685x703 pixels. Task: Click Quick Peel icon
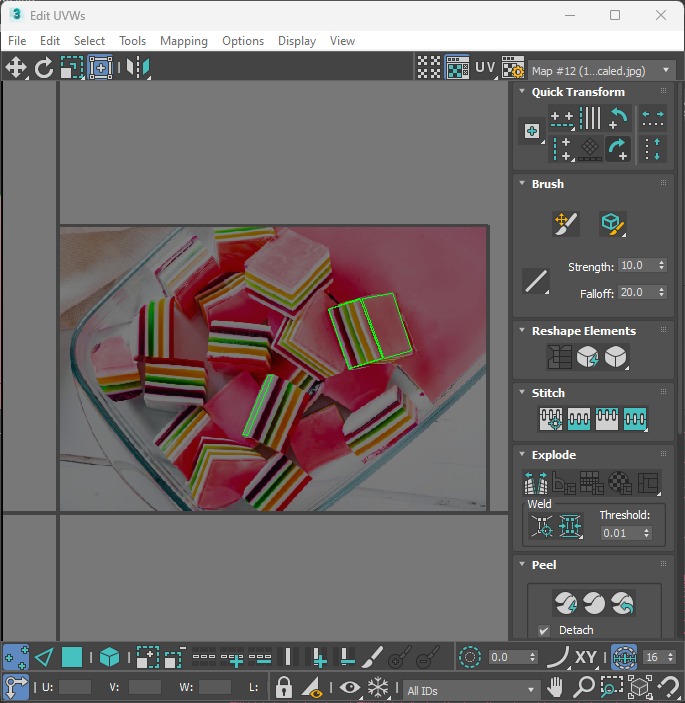565,603
